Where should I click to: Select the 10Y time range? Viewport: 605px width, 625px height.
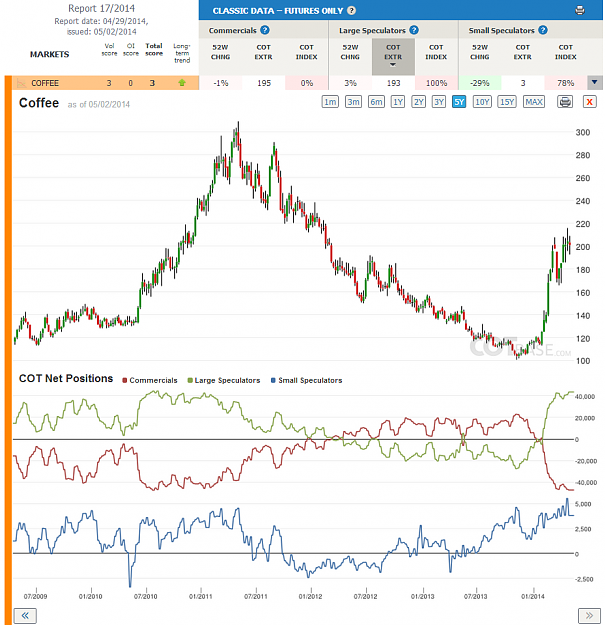(x=482, y=102)
